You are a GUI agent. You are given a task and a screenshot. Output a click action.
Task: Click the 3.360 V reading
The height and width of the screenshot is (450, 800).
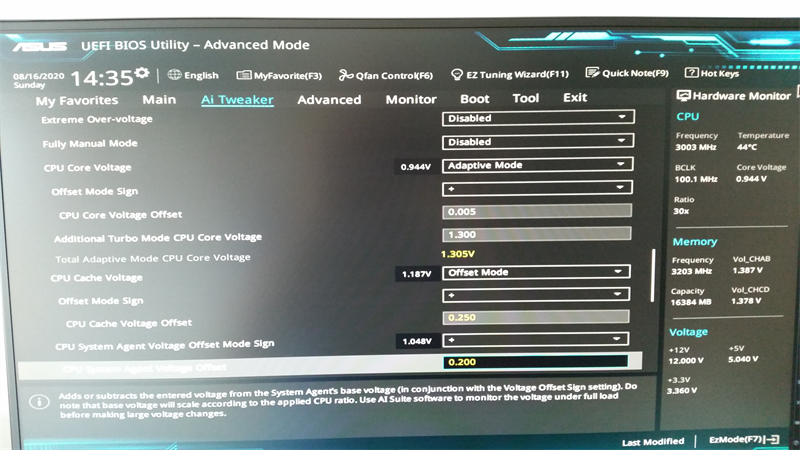(x=682, y=391)
